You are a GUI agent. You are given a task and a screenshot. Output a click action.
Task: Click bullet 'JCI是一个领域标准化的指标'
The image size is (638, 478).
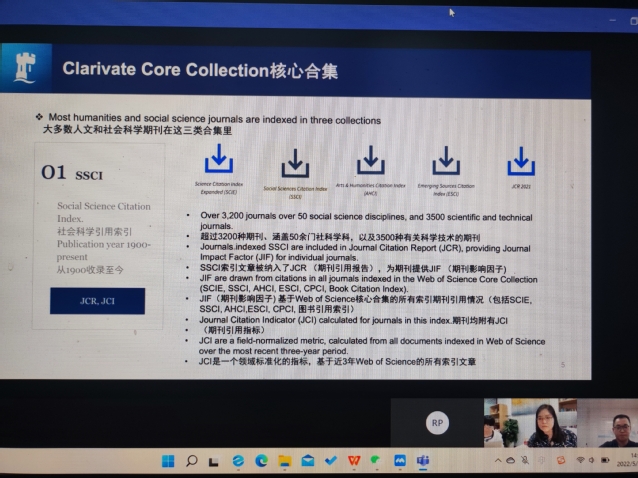tap(337, 361)
